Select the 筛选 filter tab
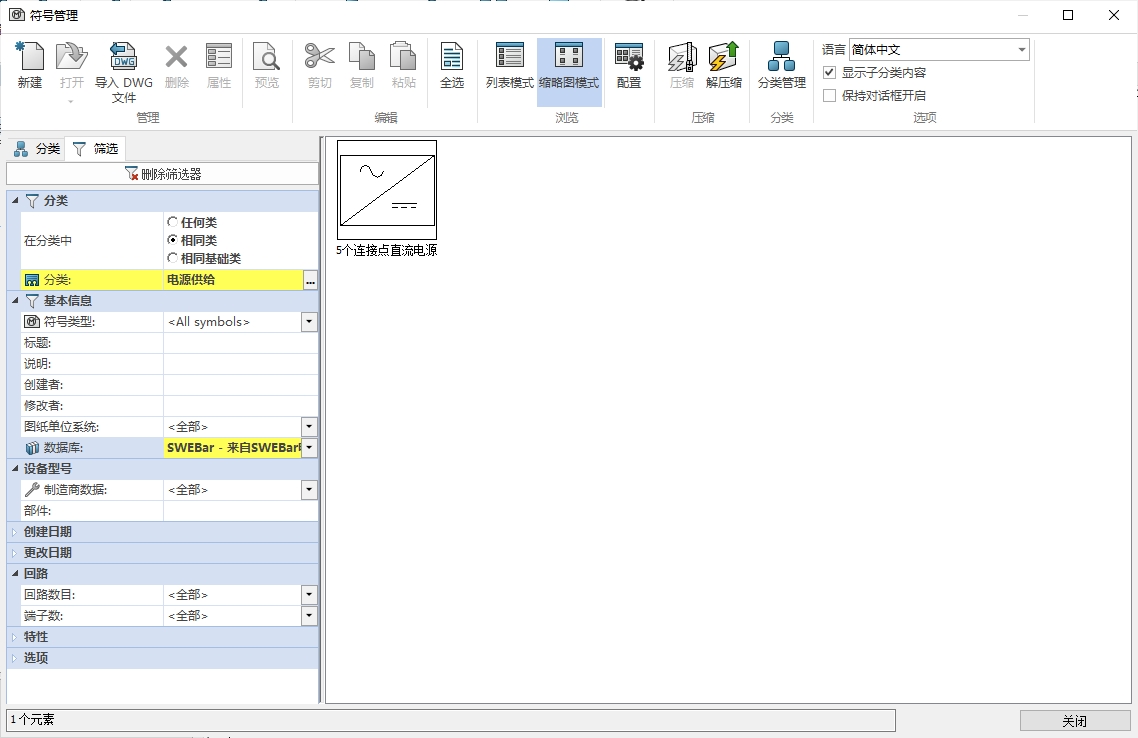This screenshot has width=1138, height=738. (x=94, y=149)
